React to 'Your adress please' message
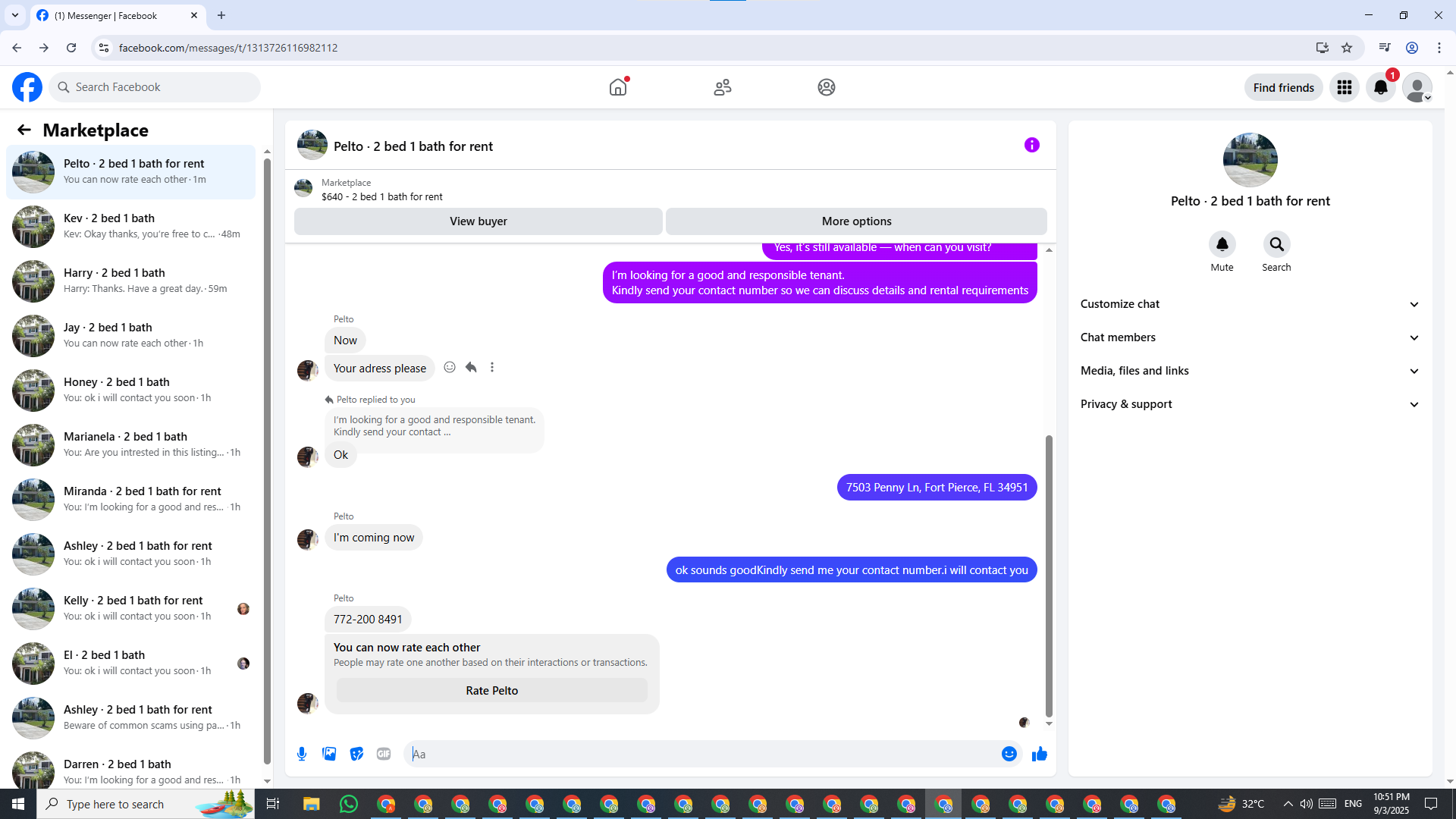Screen dimensions: 1456x819 450,368
